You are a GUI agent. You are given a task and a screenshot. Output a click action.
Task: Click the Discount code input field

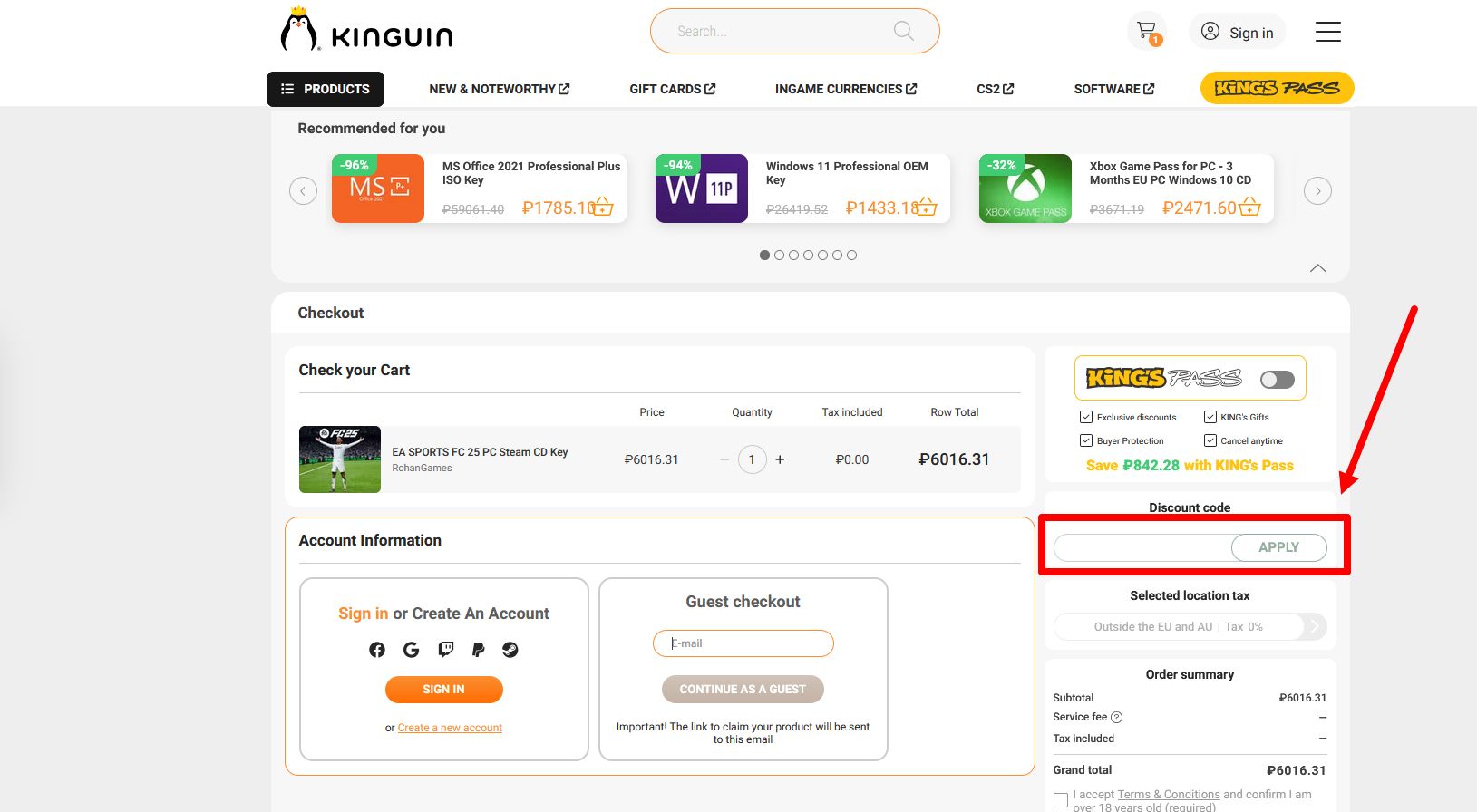[x=1142, y=547]
